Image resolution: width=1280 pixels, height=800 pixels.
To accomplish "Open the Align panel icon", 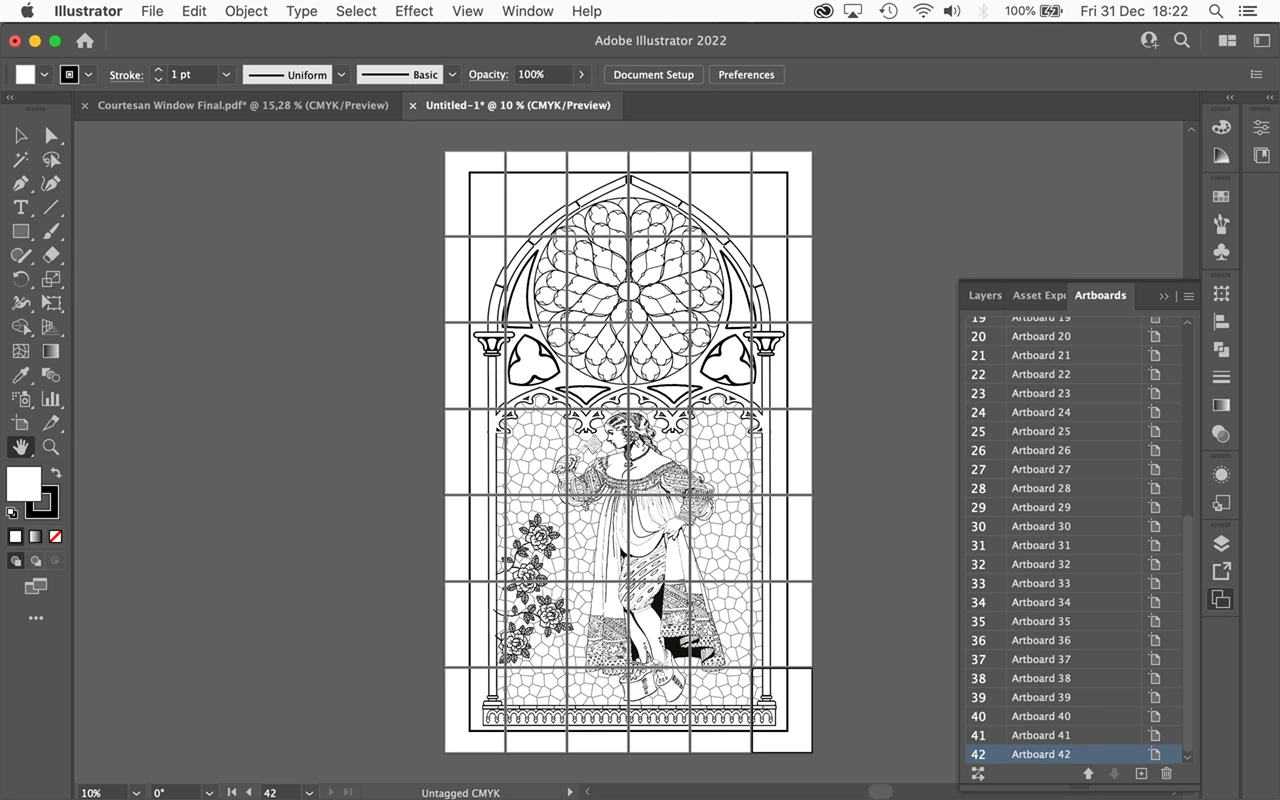I will coord(1221,322).
